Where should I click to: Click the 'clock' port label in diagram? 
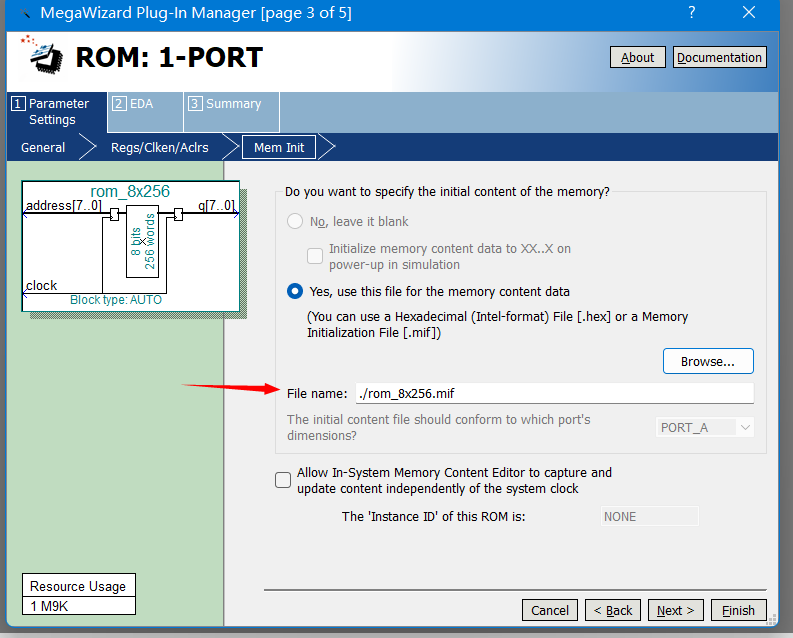41,286
